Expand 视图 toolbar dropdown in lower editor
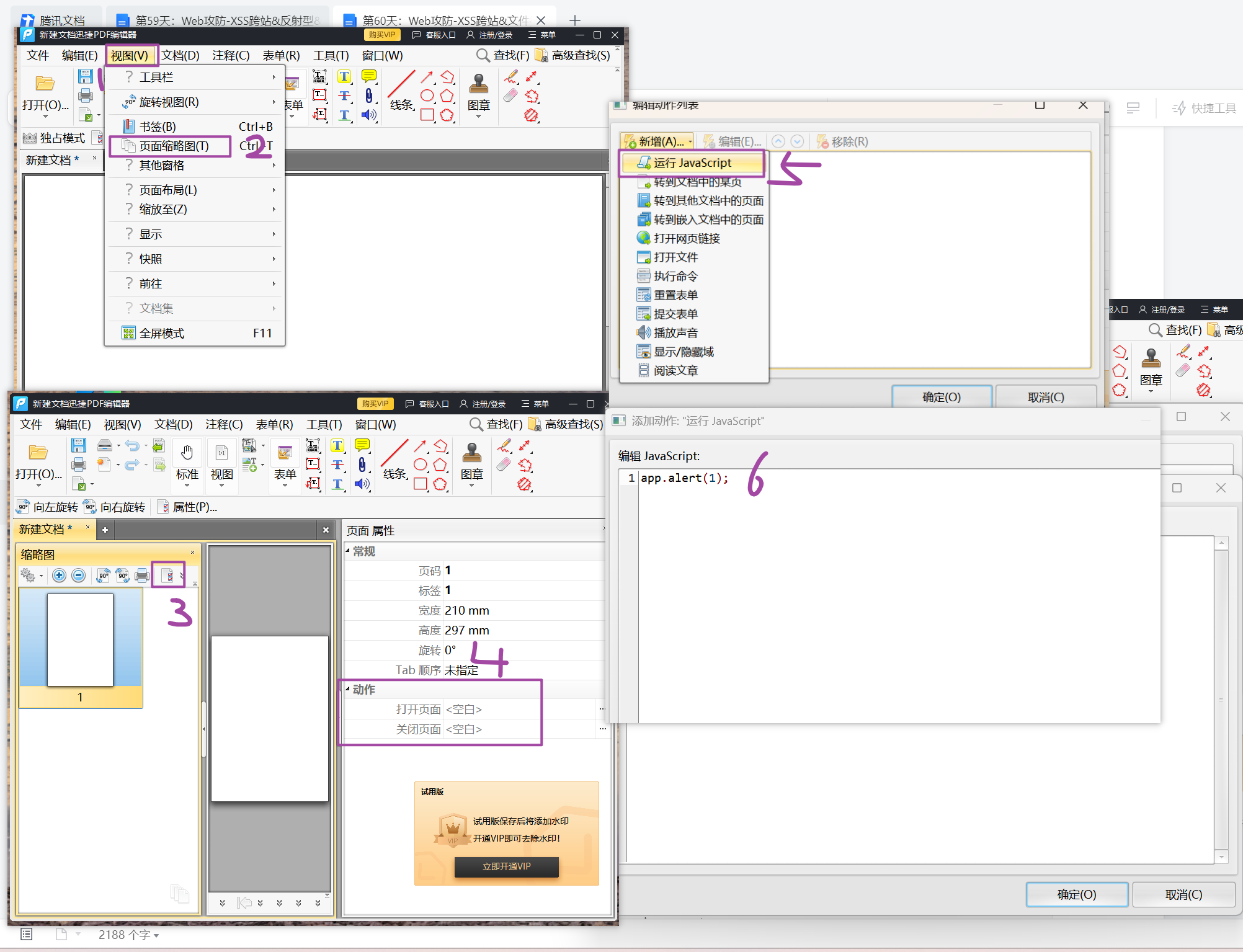The width and height of the screenshot is (1243, 952). coord(221,486)
